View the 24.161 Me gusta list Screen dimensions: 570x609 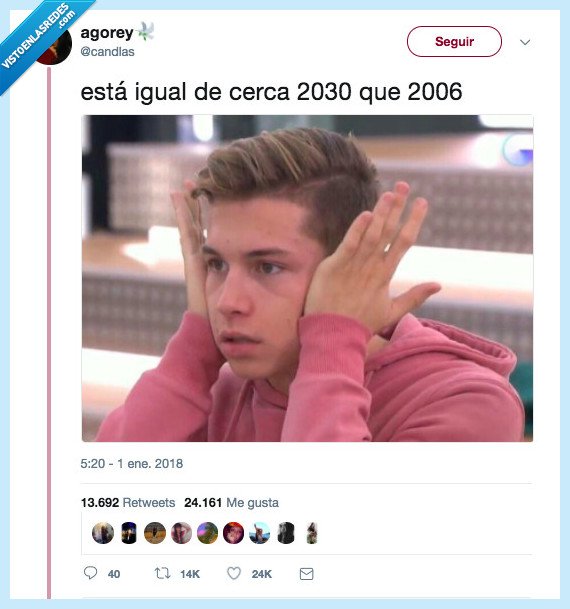click(x=231, y=503)
